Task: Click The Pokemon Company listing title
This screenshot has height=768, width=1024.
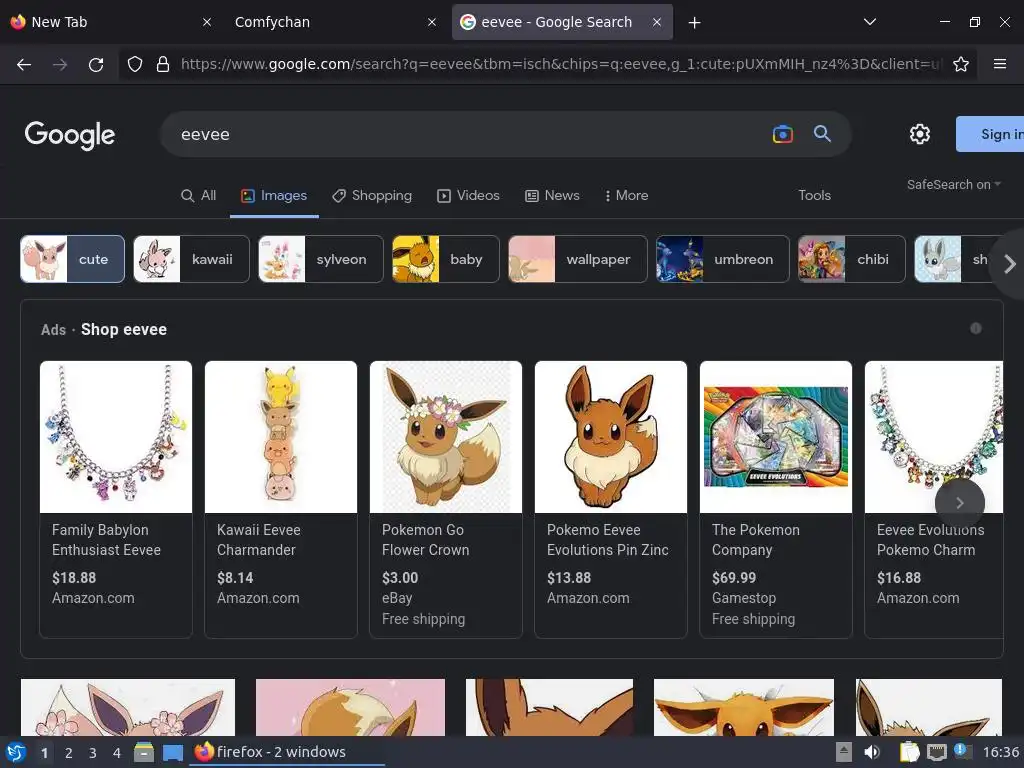Action: click(x=756, y=540)
